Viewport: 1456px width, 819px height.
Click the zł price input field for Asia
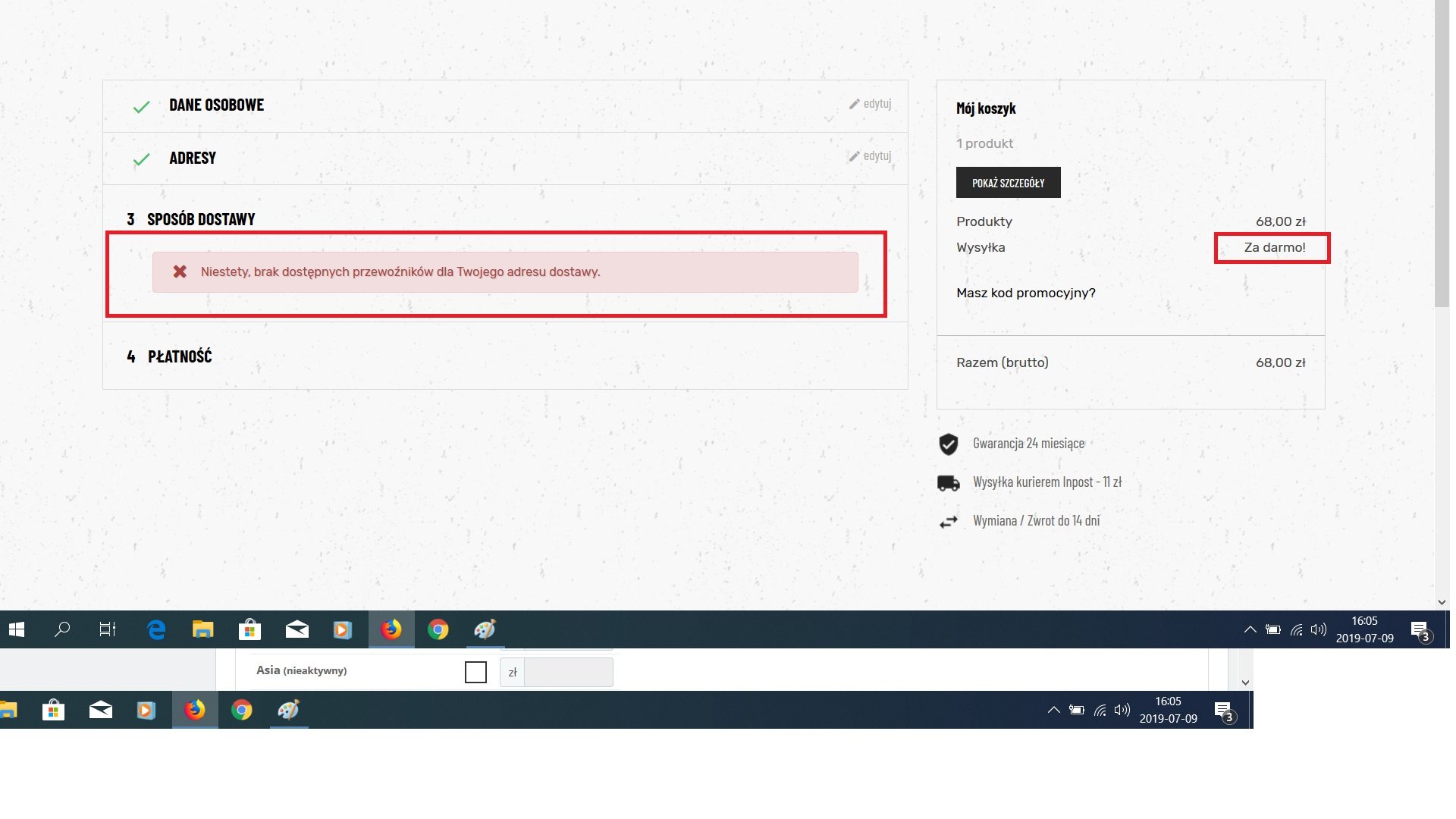[568, 672]
